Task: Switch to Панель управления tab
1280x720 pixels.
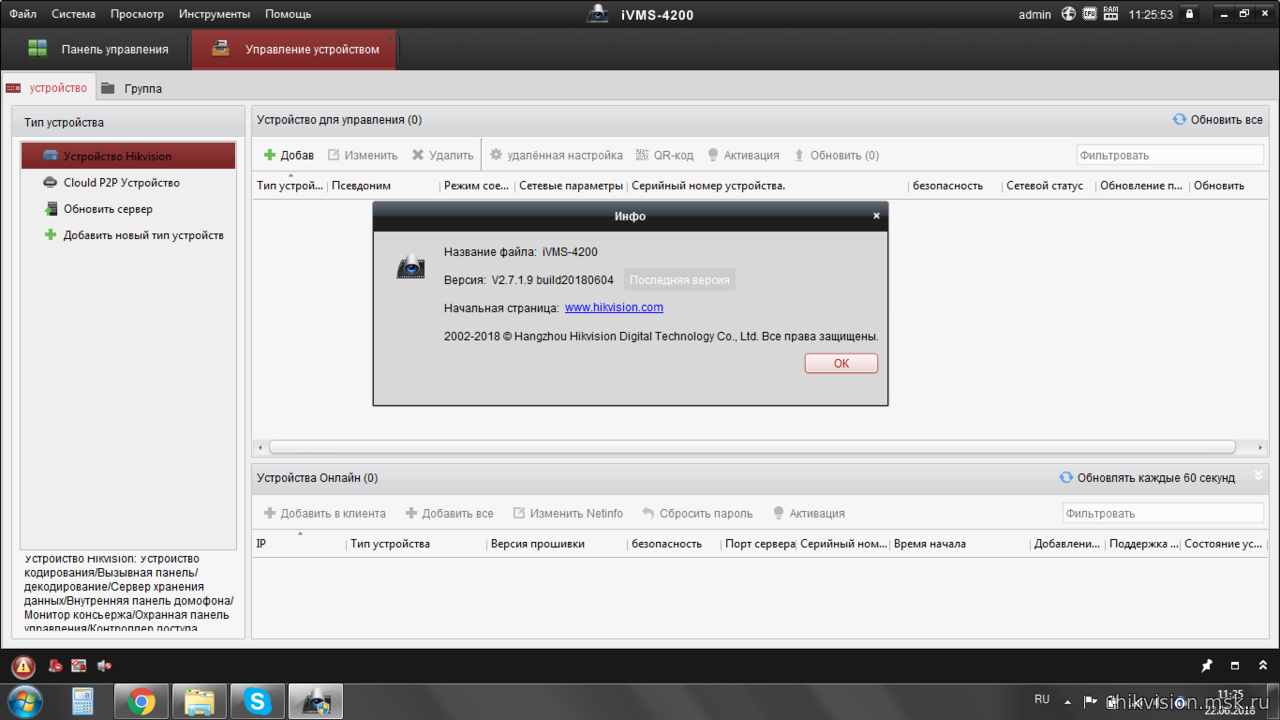Action: click(x=96, y=49)
